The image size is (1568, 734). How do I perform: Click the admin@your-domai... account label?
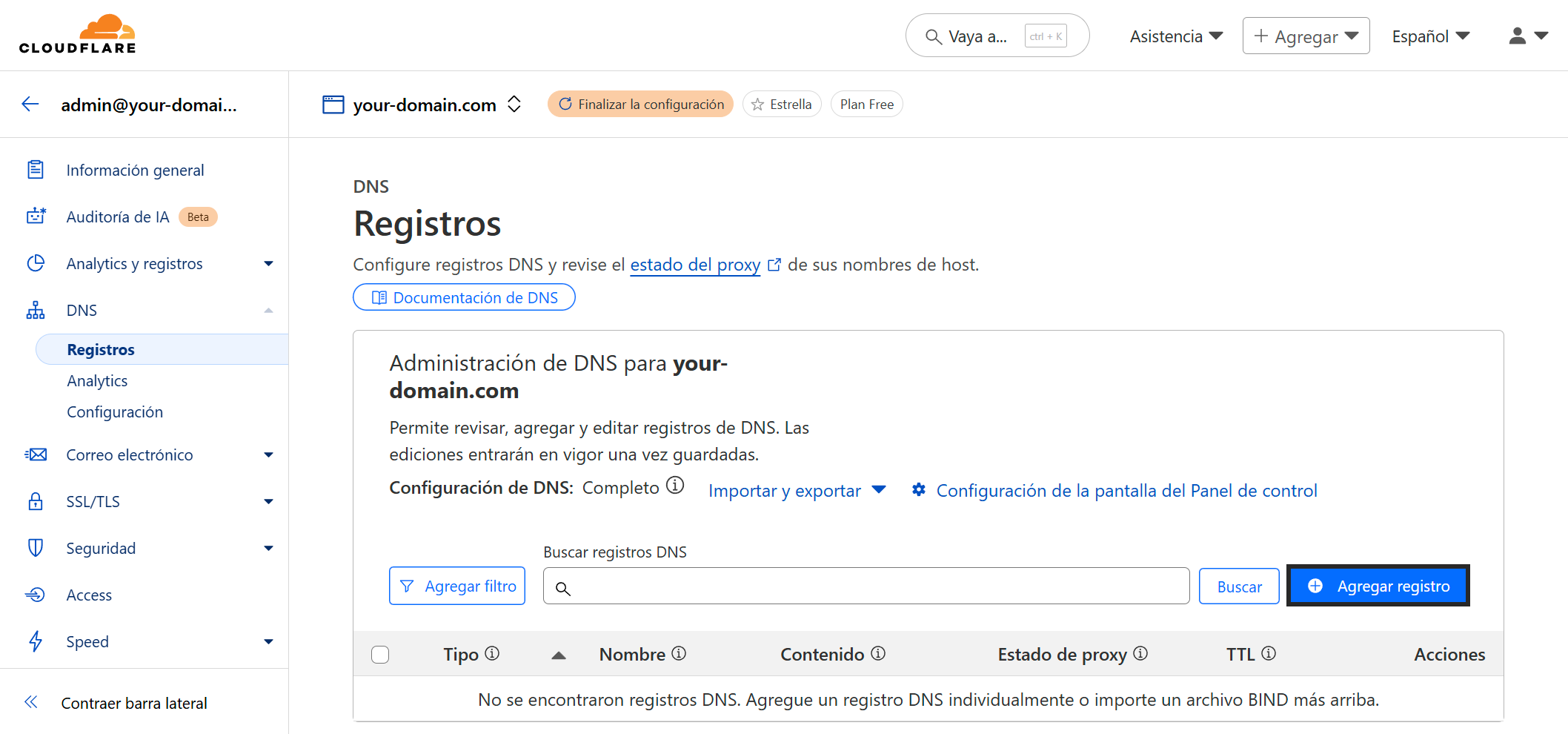coord(149,105)
